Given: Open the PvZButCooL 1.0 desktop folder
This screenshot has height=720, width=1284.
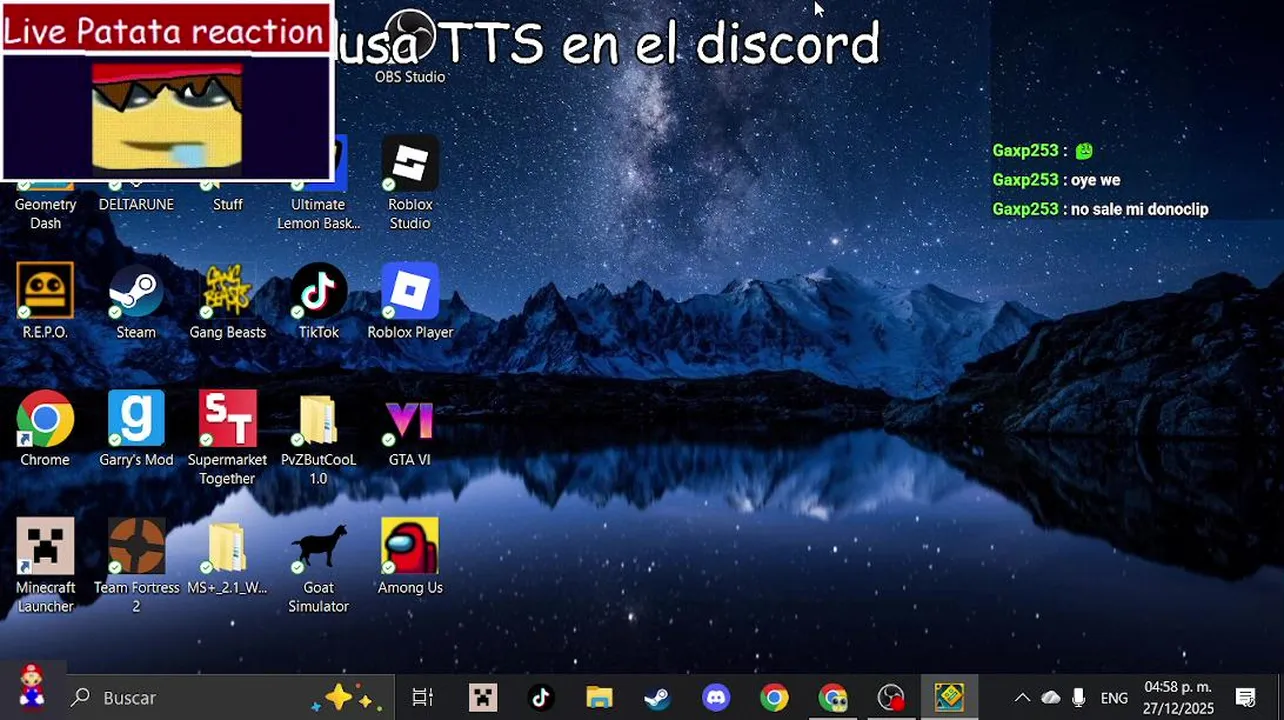Looking at the screenshot, I should [x=319, y=439].
